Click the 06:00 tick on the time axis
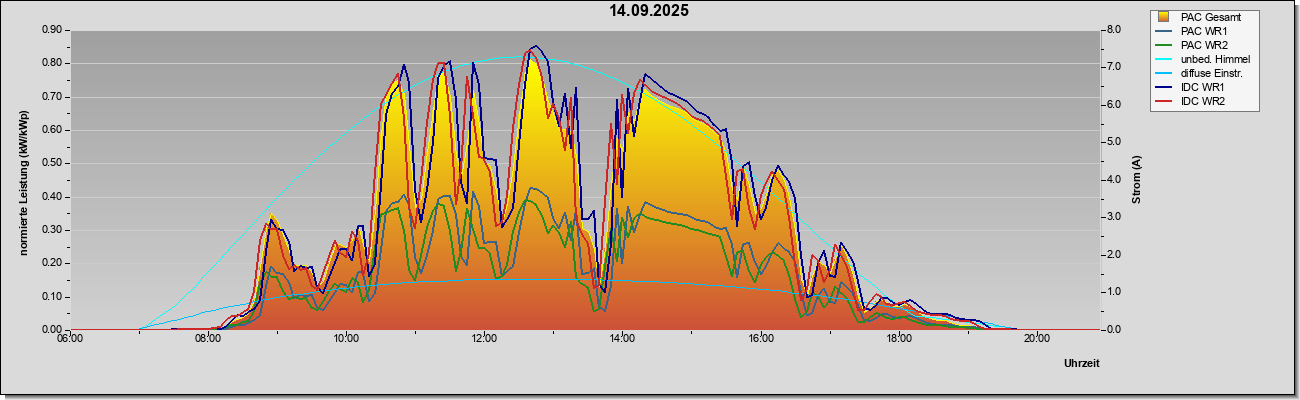The height and width of the screenshot is (400, 1300). [69, 337]
